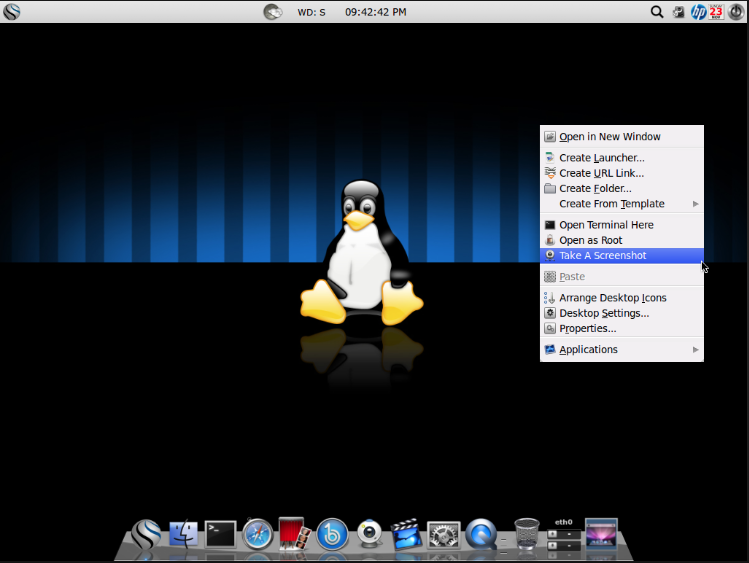Open the Safari compass icon in dock
The height and width of the screenshot is (563, 749).
[x=257, y=534]
